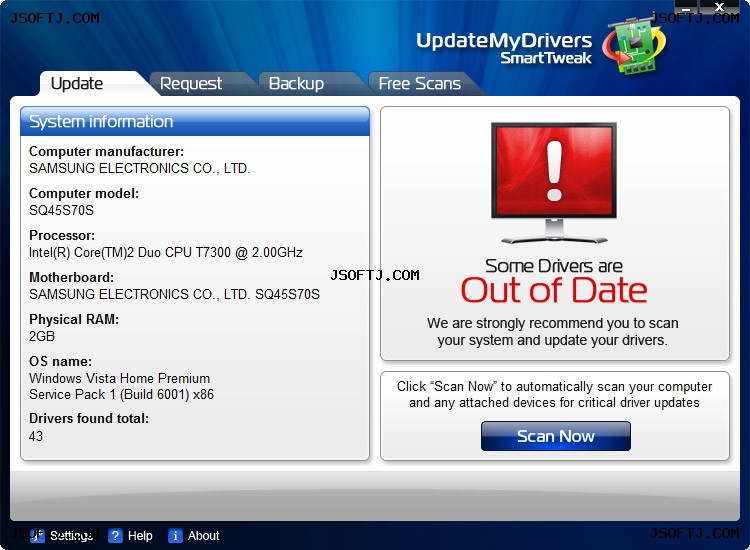Click the blue info About icon
The height and width of the screenshot is (550, 750).
175,536
